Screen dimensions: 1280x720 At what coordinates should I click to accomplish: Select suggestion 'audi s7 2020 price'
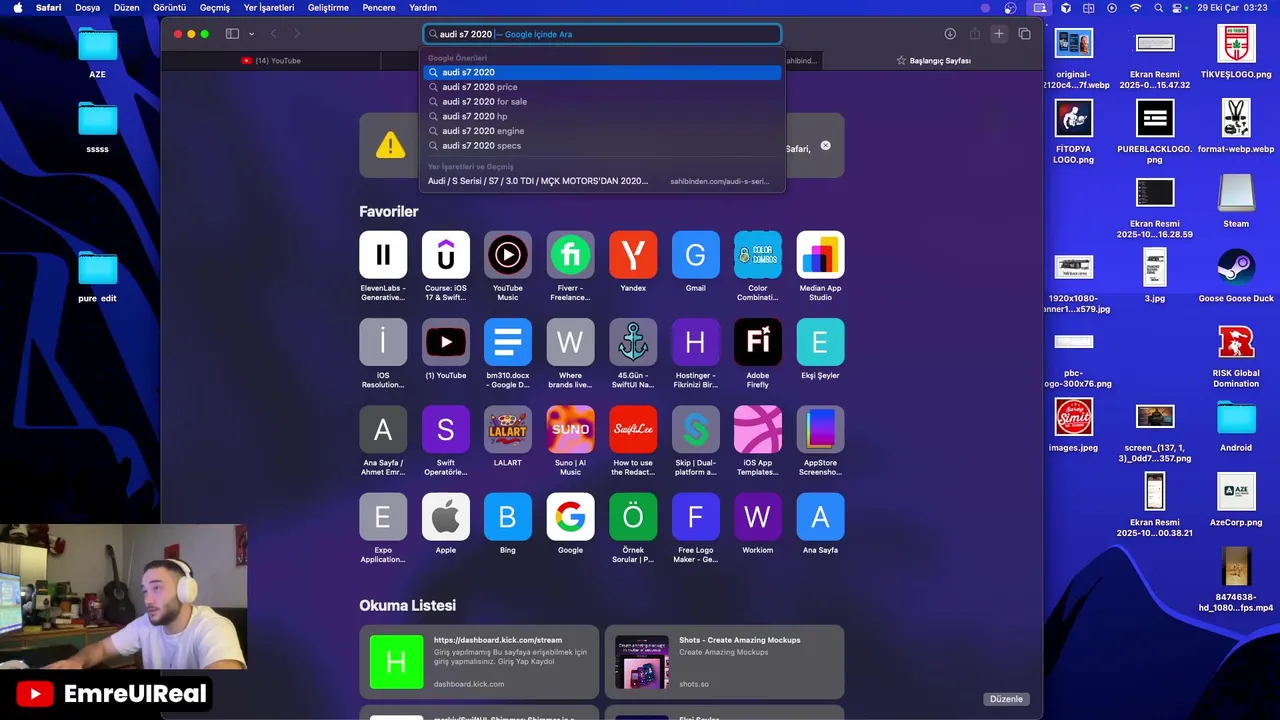[602, 87]
